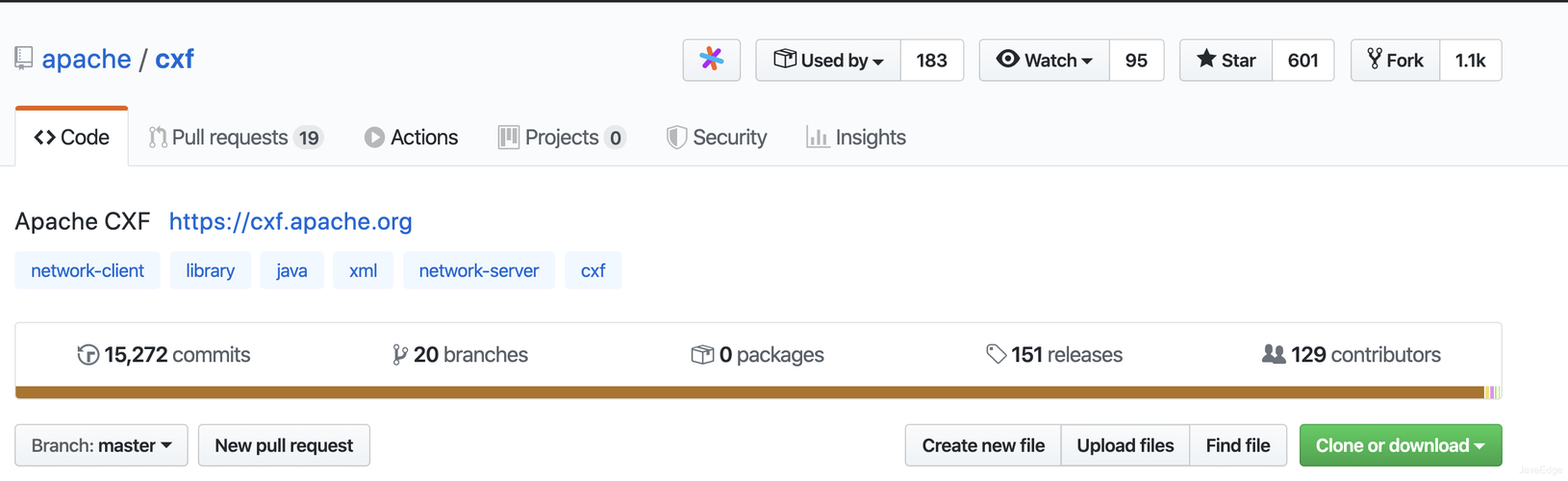The width and height of the screenshot is (1568, 481).
Task: Click the packages box icon
Action: tap(702, 355)
